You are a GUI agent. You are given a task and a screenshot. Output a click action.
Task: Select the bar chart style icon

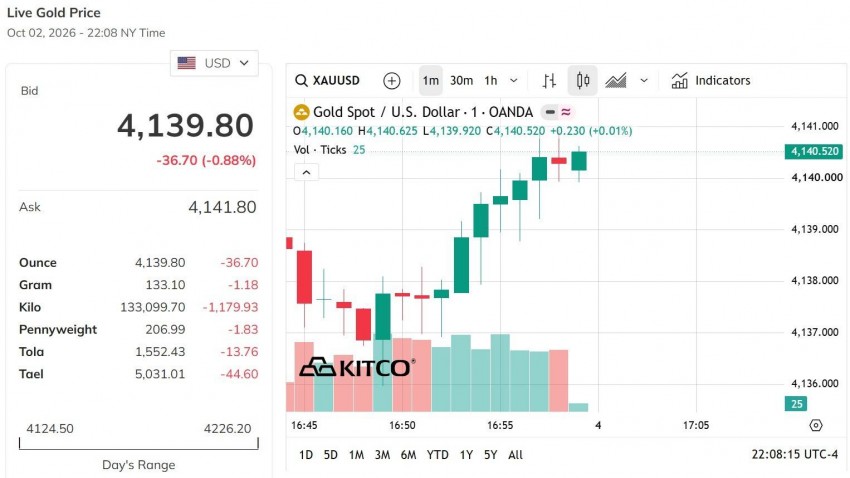(x=549, y=81)
